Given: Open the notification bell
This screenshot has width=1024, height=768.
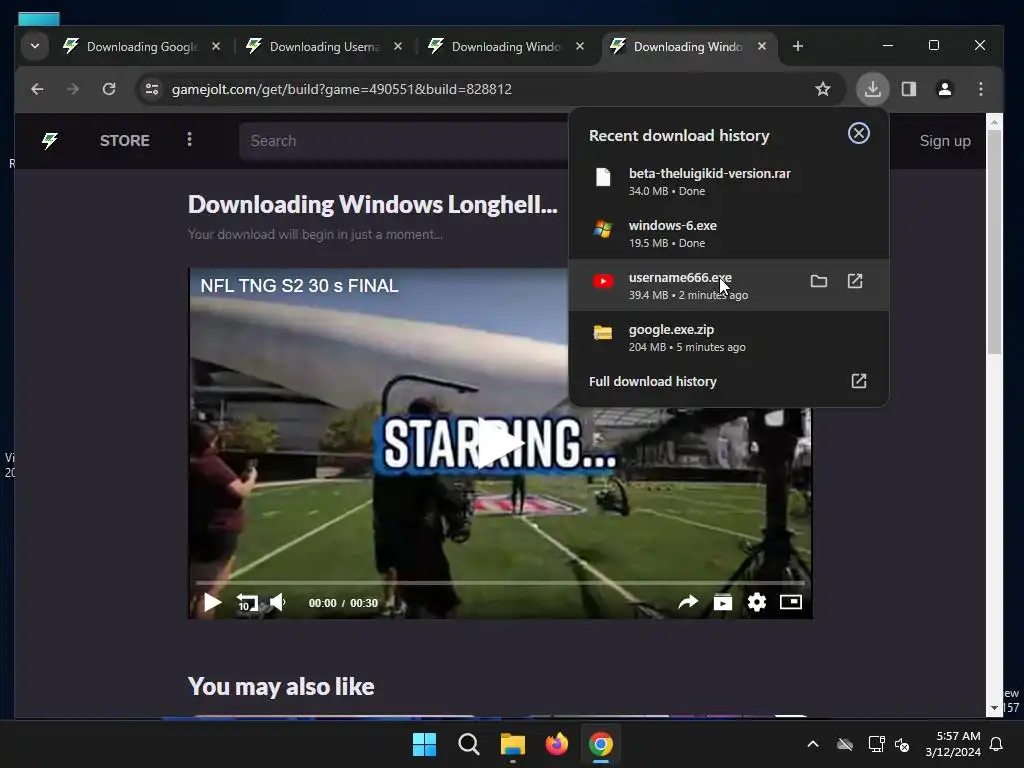Looking at the screenshot, I should pyautogui.click(x=996, y=744).
